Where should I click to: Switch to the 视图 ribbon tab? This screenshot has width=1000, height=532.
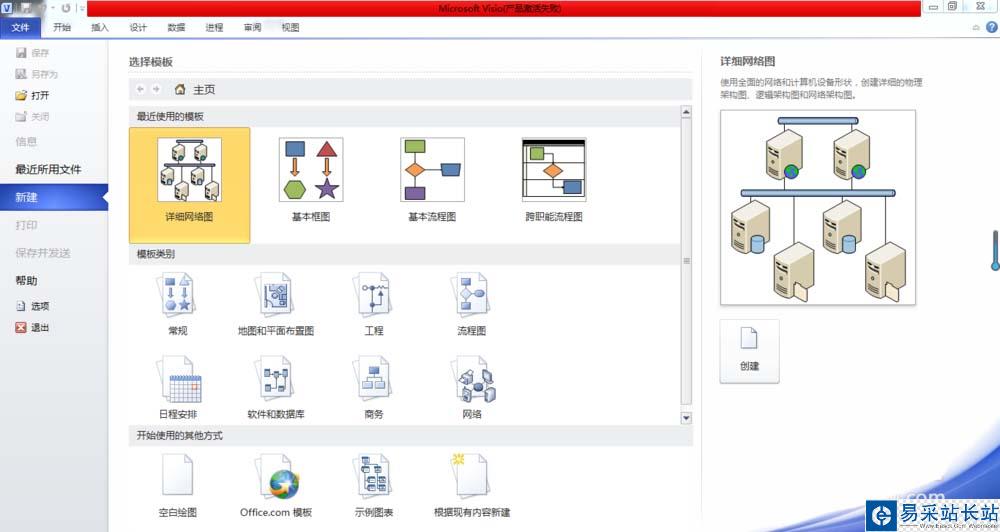(x=291, y=27)
